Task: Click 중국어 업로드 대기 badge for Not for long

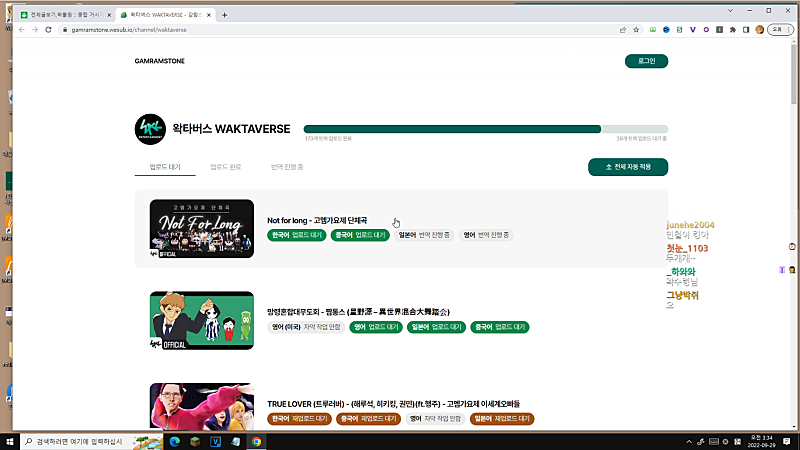Action: 360,235
